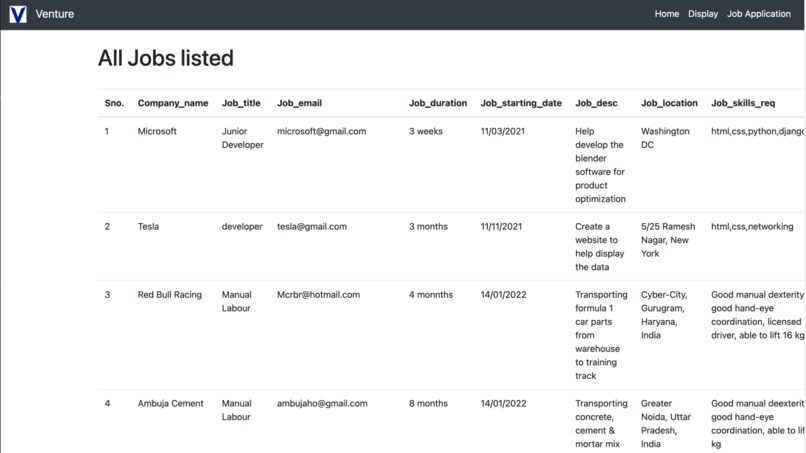Image resolution: width=806 pixels, height=453 pixels.
Task: Click Manual Labour in Ambuja Cement row
Action: point(236,410)
